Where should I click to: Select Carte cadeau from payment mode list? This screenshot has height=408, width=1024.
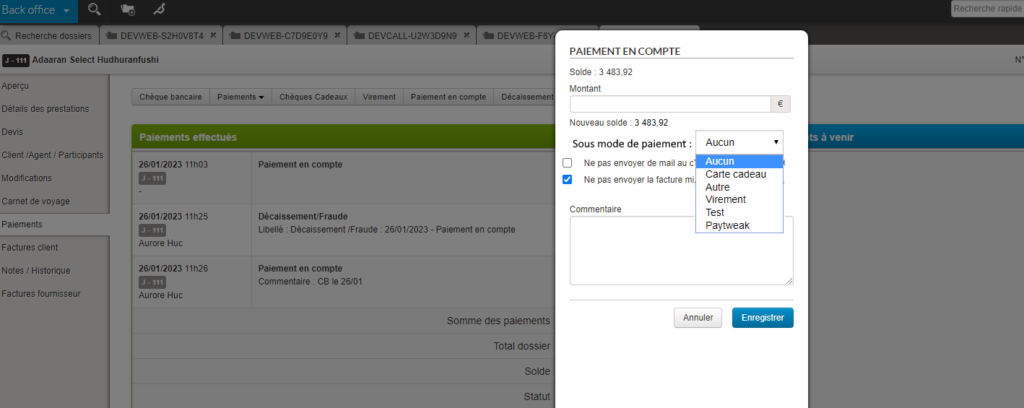(x=735, y=174)
